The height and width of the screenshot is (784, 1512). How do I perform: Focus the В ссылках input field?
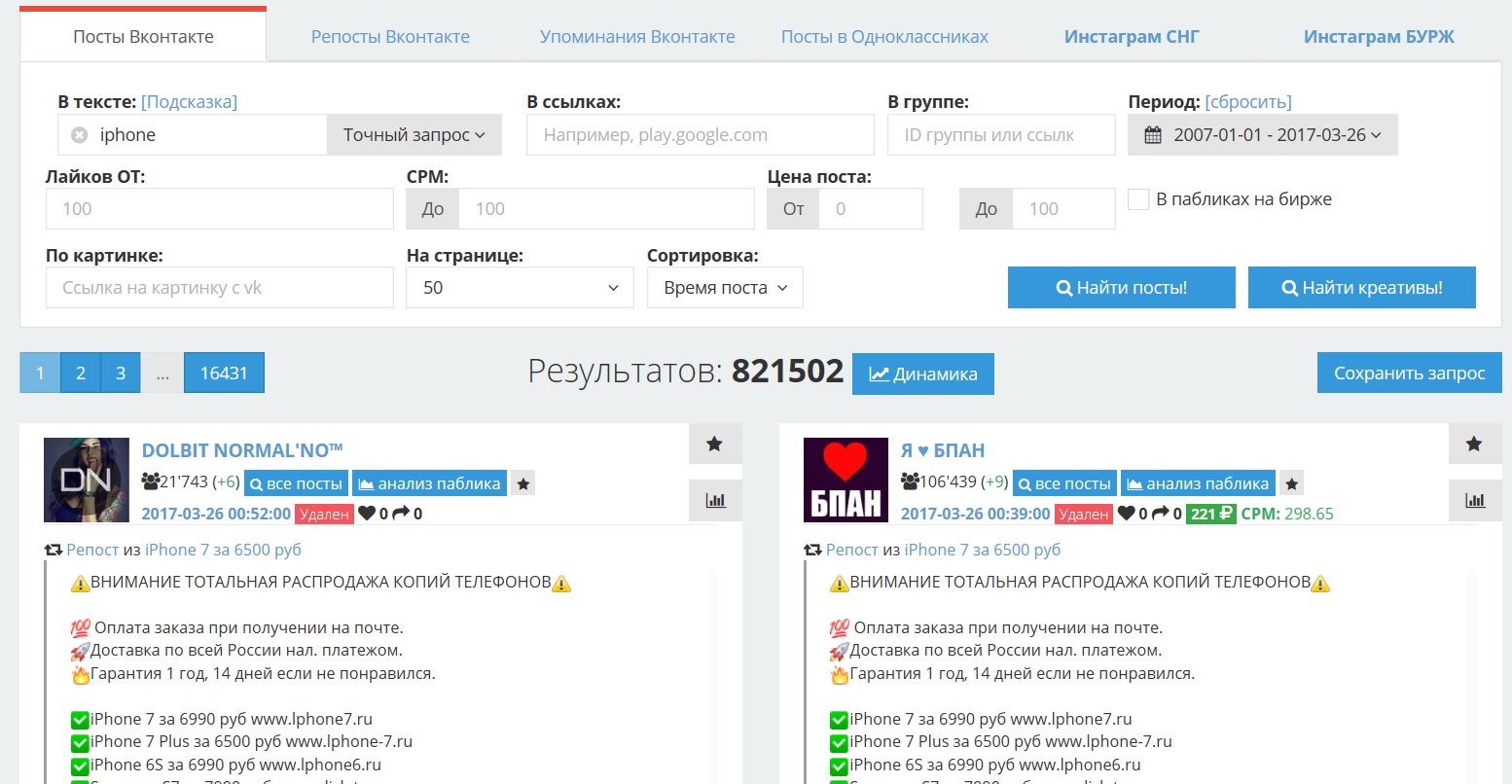(x=701, y=135)
